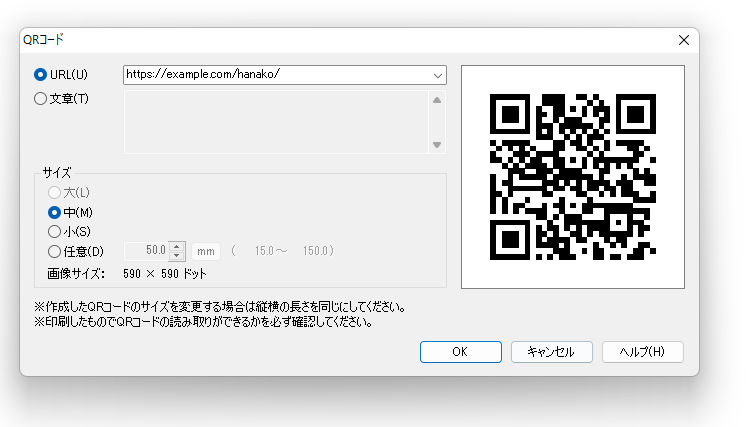752x427 pixels.
Task: Increase custom size with the up spinner
Action: [177, 247]
